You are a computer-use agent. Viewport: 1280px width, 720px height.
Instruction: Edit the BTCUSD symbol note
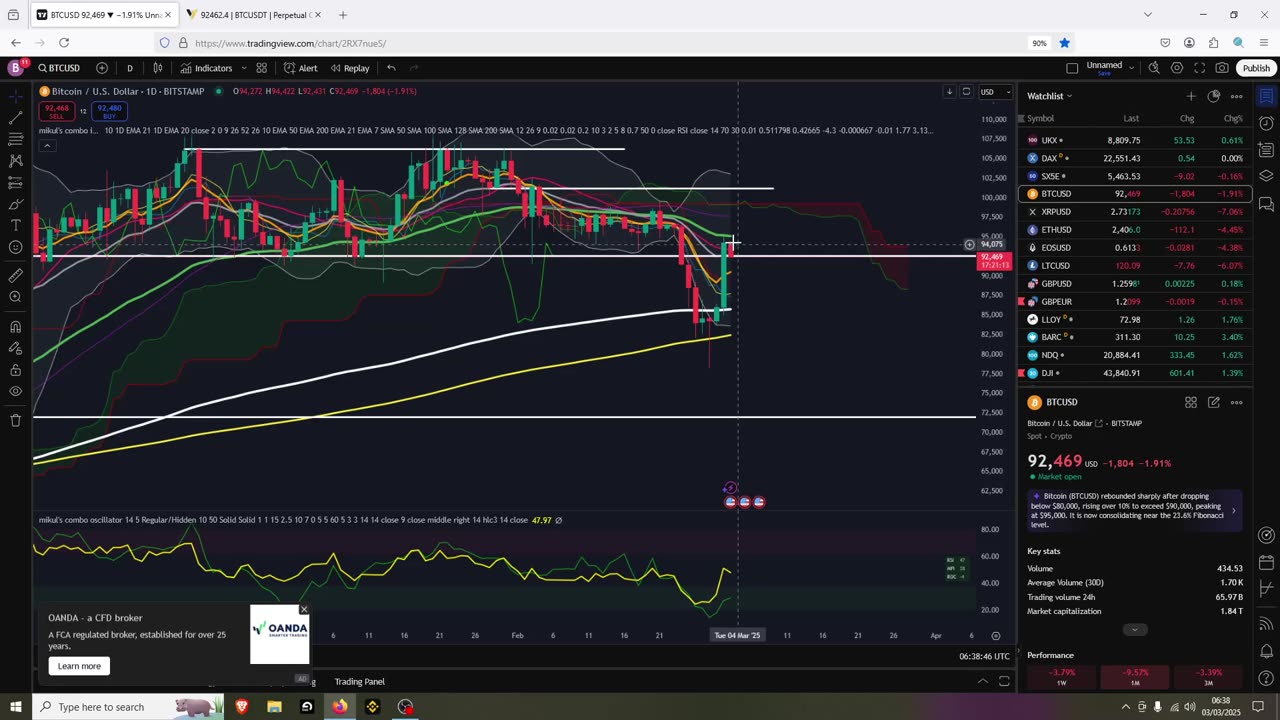(x=1213, y=402)
